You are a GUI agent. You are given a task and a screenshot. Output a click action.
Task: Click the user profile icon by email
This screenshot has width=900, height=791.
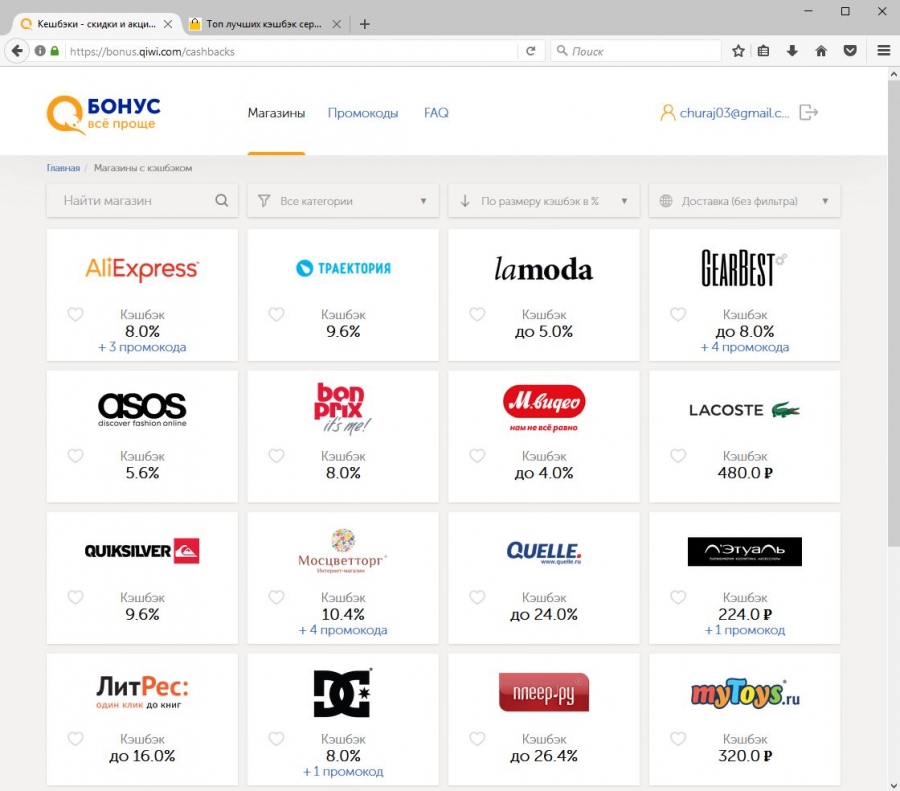tap(668, 113)
